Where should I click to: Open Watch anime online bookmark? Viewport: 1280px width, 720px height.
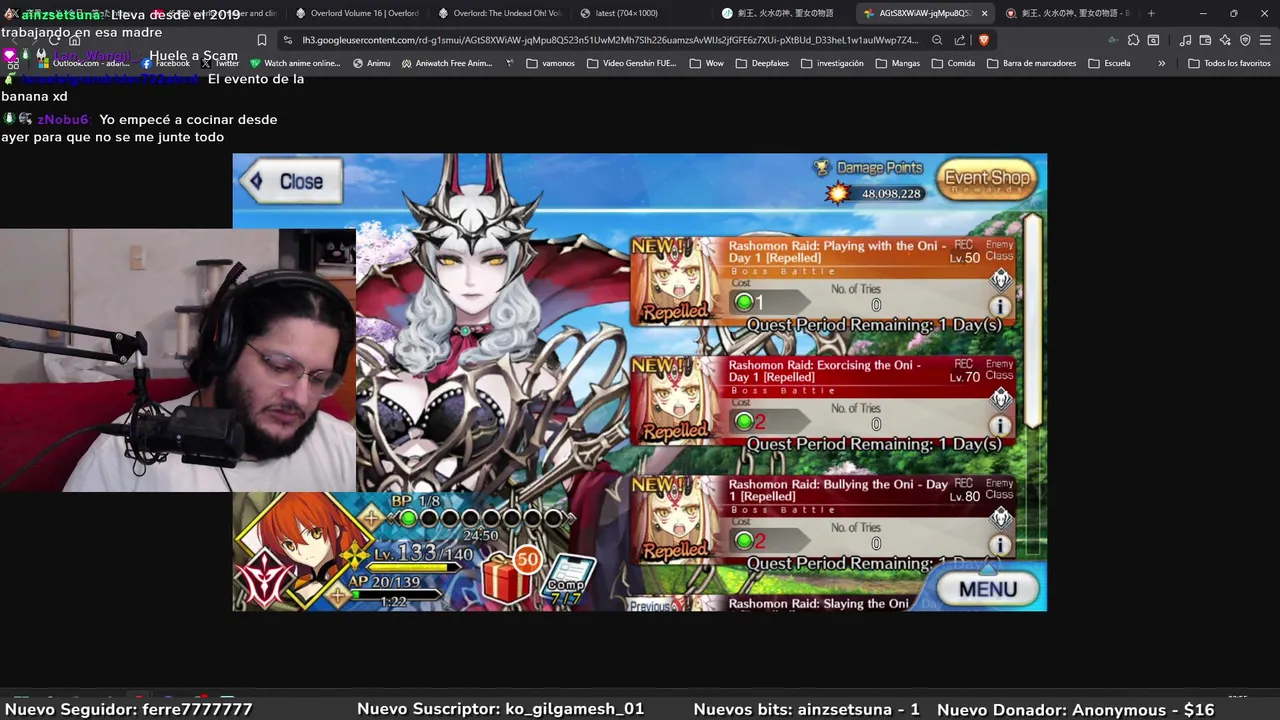tap(295, 63)
